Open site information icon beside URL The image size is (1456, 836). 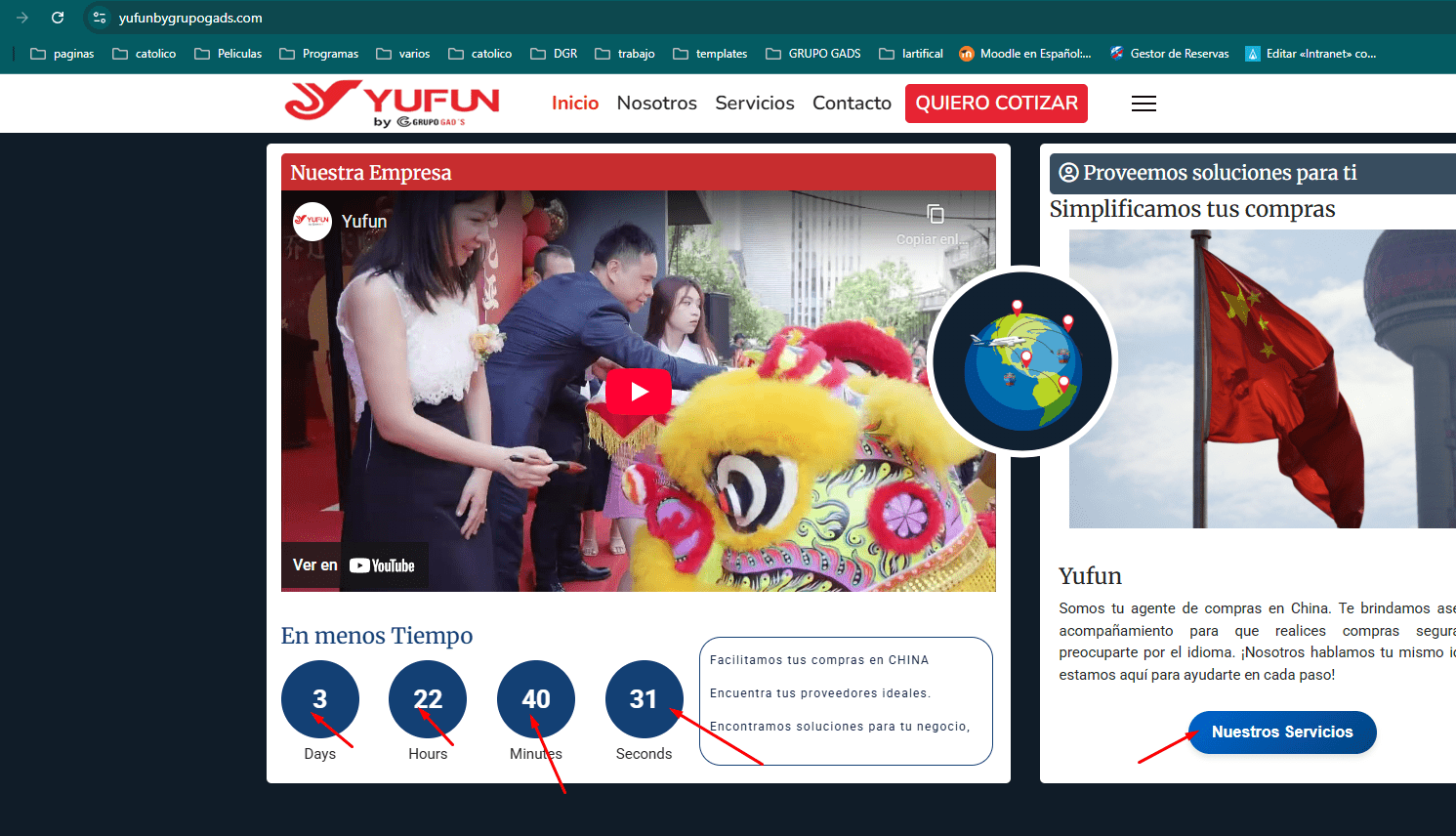pyautogui.click(x=100, y=18)
